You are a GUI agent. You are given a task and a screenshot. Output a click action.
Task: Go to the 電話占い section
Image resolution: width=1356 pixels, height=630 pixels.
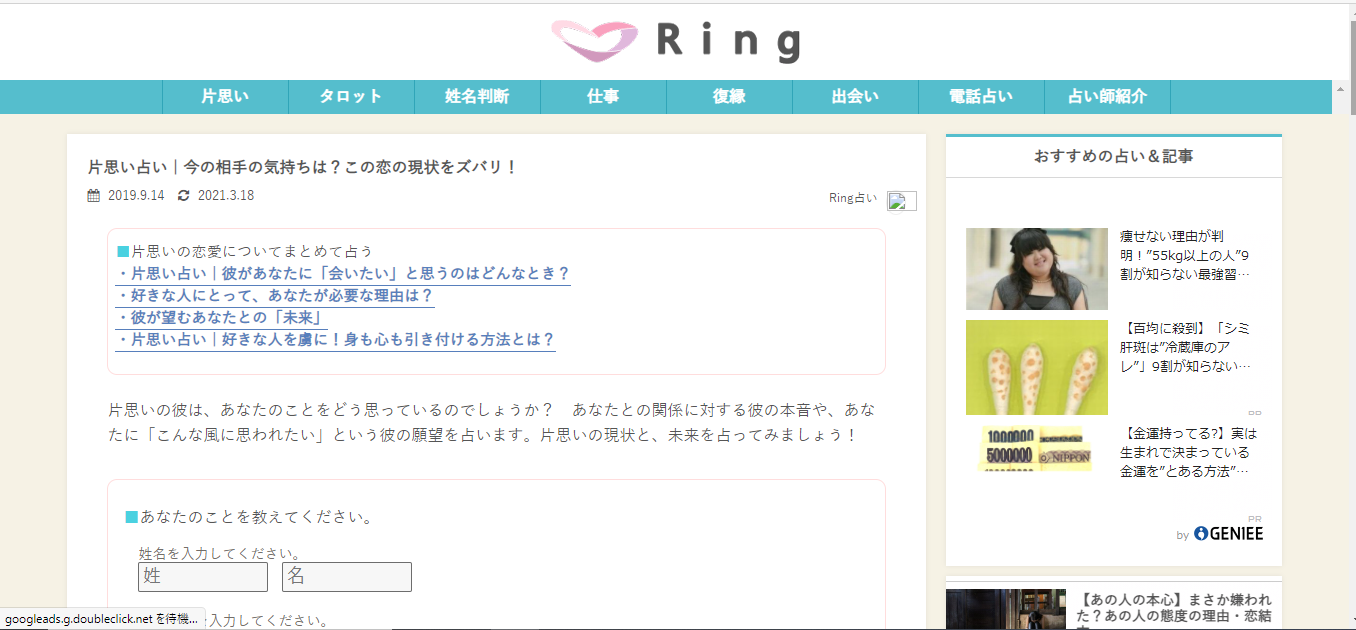pyautogui.click(x=981, y=97)
